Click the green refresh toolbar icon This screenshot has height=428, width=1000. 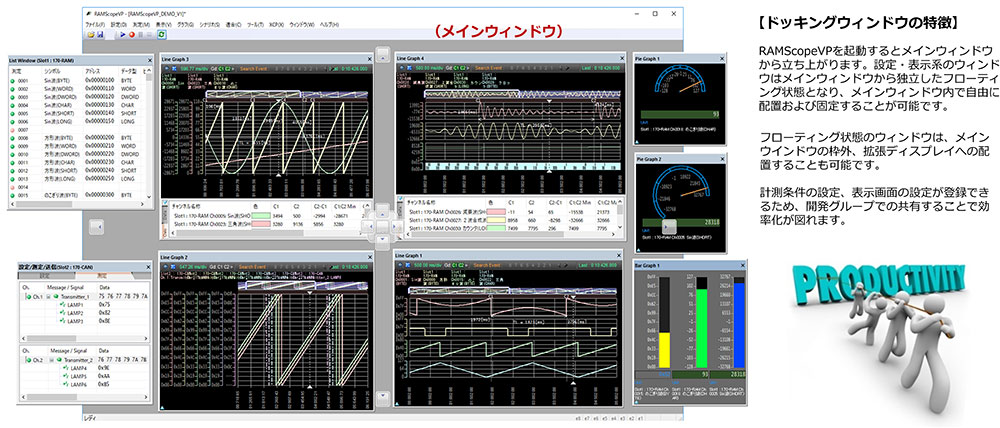161,34
